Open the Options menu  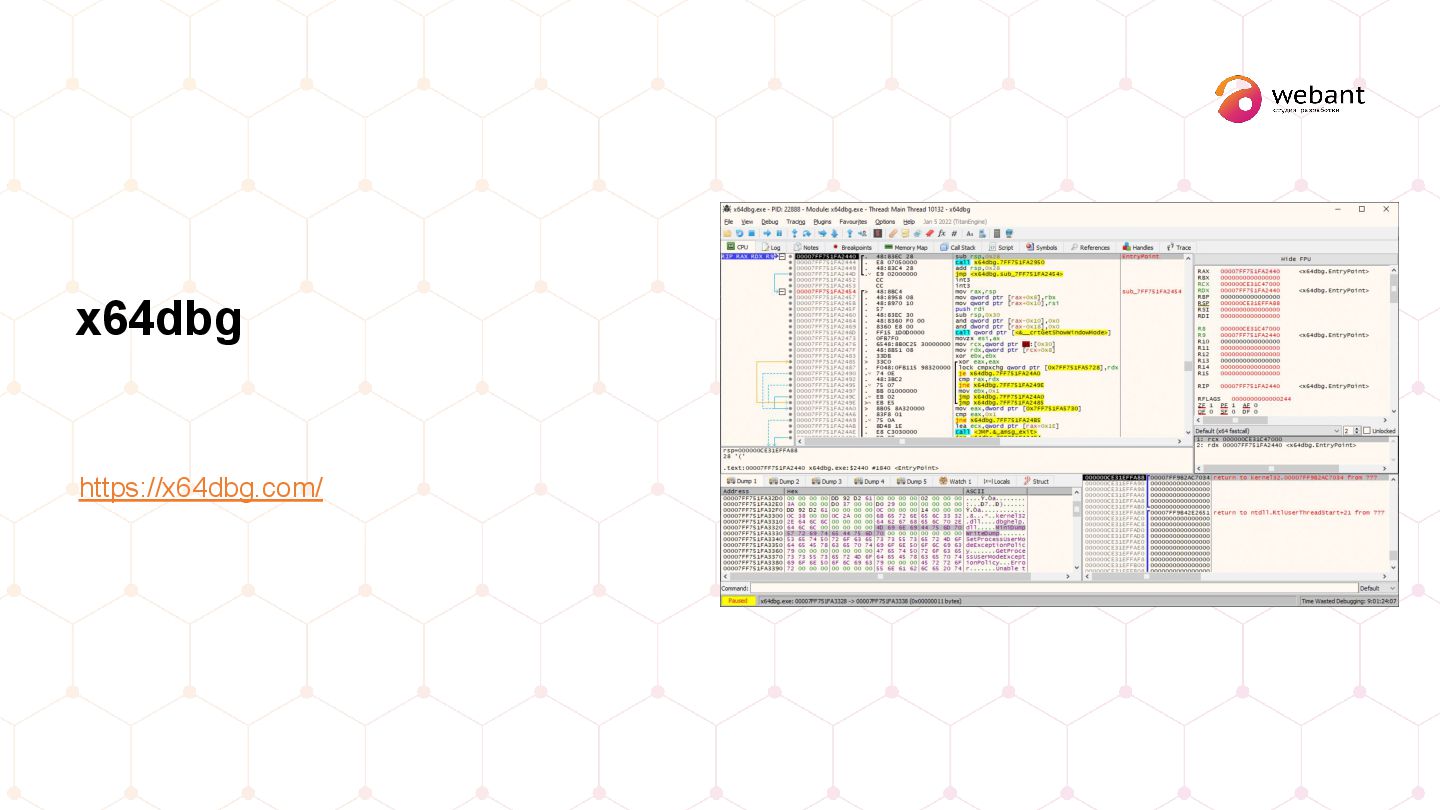pos(885,222)
